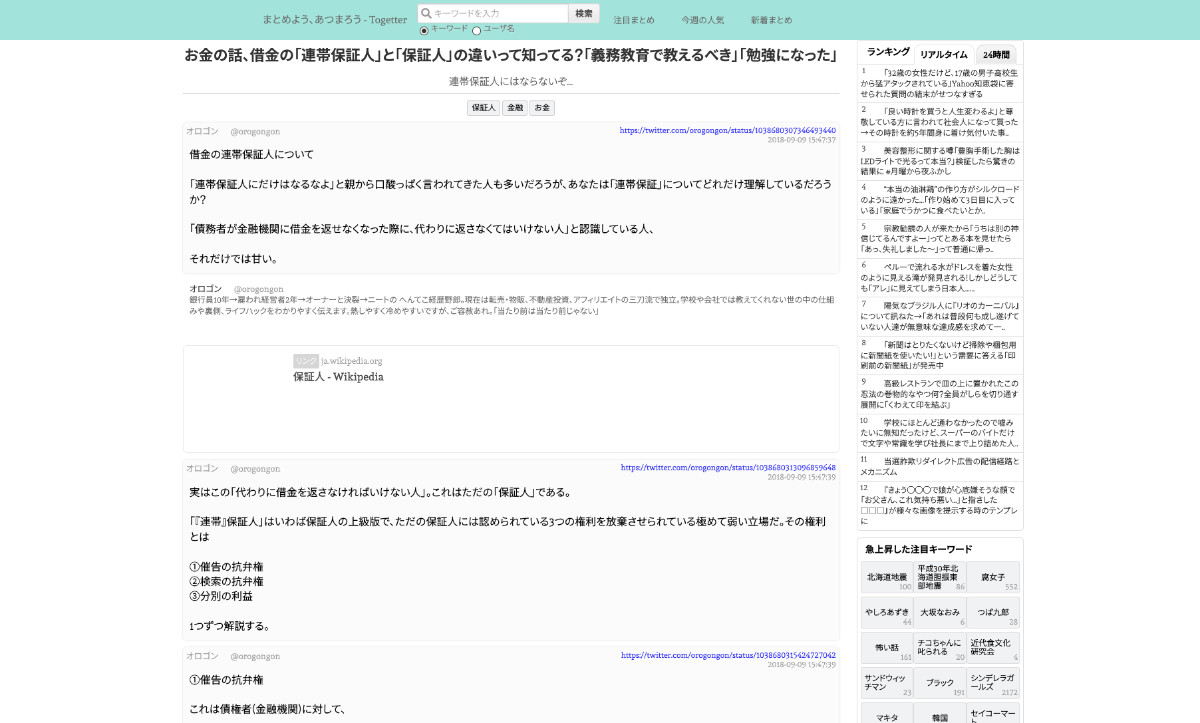Click the @orogongon username link

coord(256,131)
